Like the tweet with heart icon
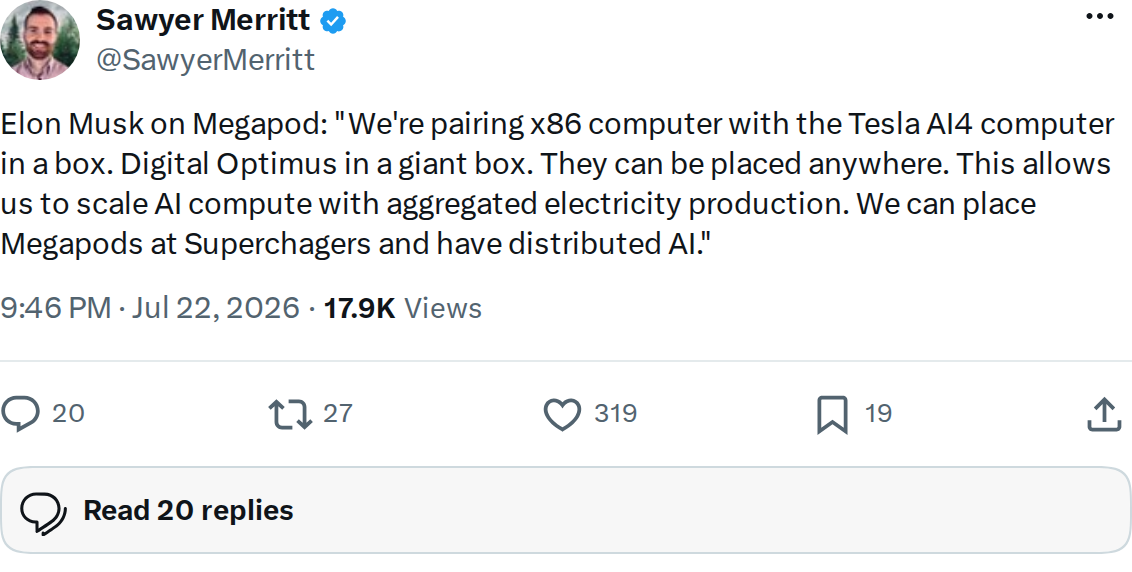 (x=562, y=415)
